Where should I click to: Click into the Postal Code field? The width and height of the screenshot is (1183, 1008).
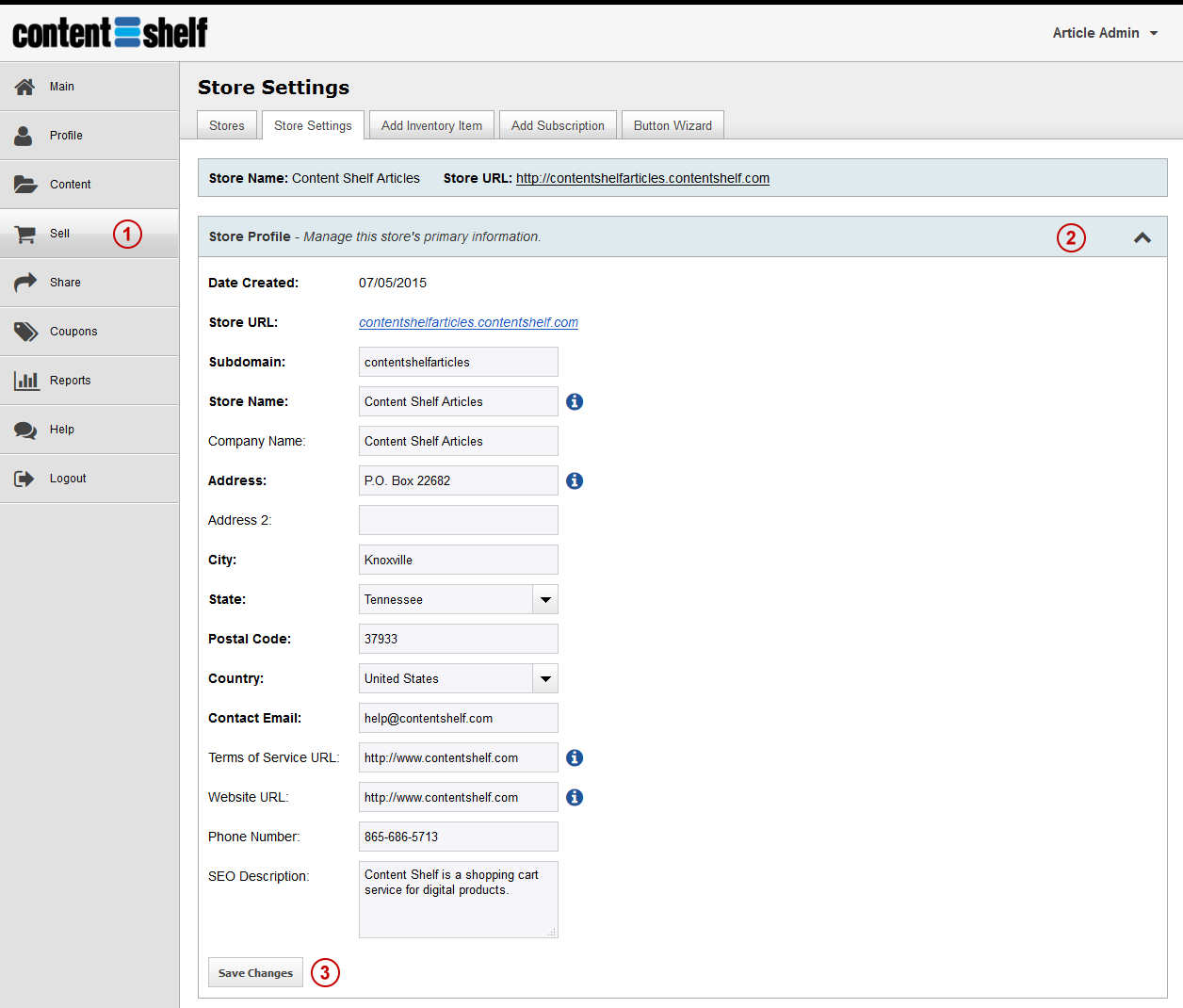tap(459, 639)
